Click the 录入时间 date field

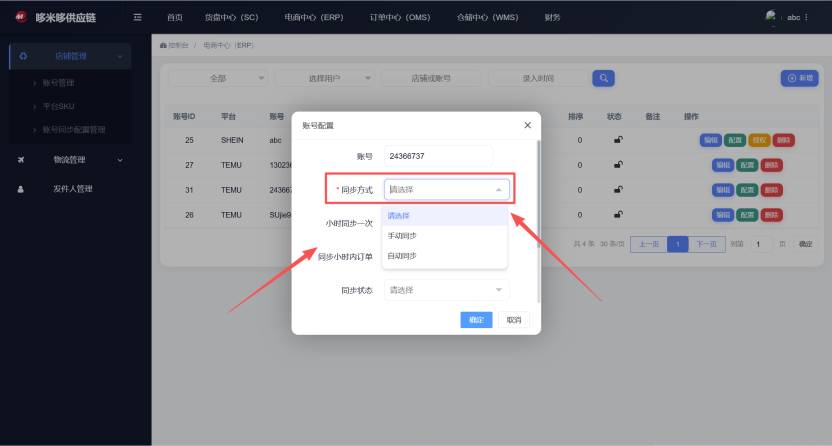click(x=538, y=78)
